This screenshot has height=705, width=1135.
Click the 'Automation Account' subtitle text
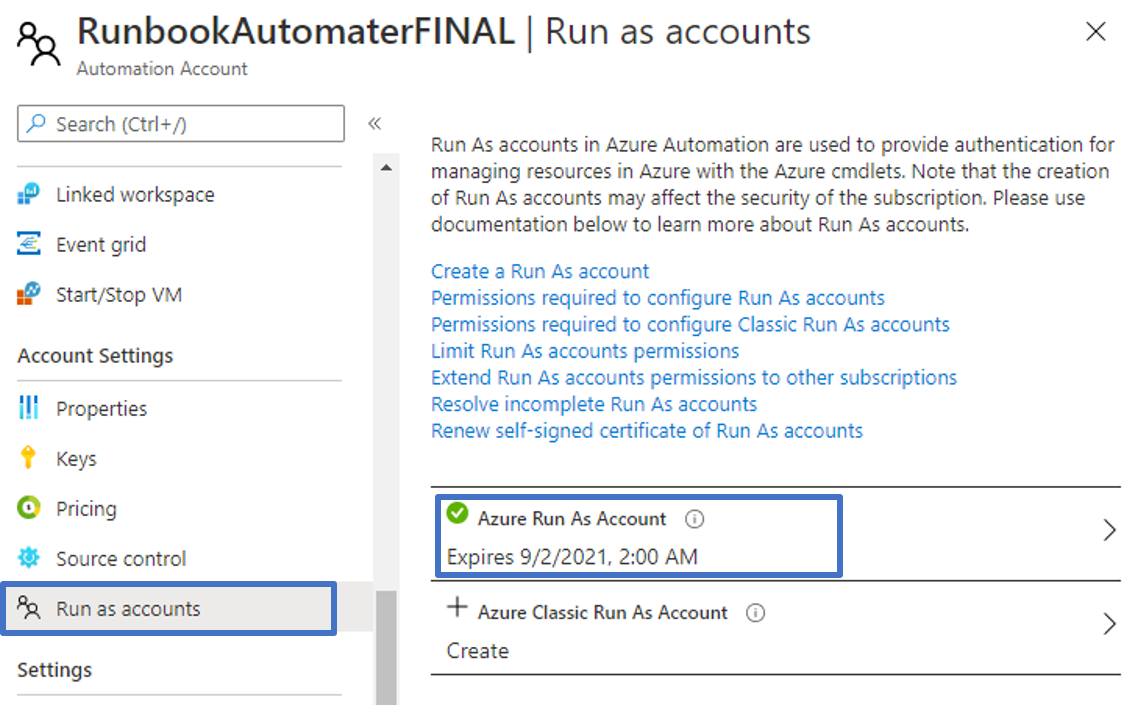(162, 69)
